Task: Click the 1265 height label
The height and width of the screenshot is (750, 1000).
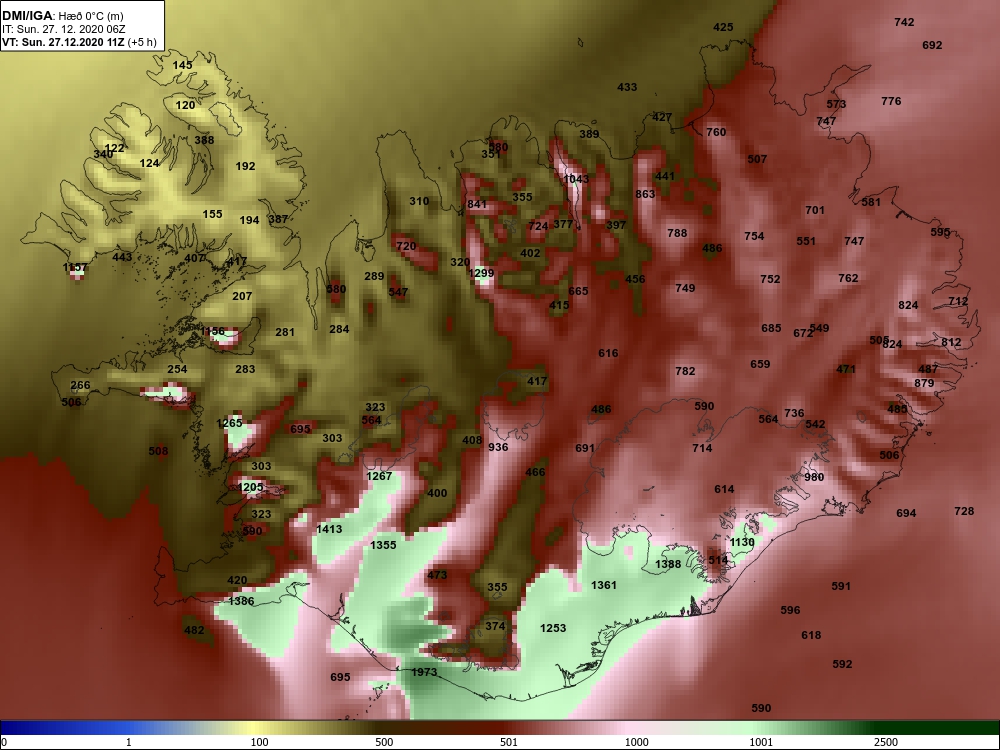Action: coord(230,423)
